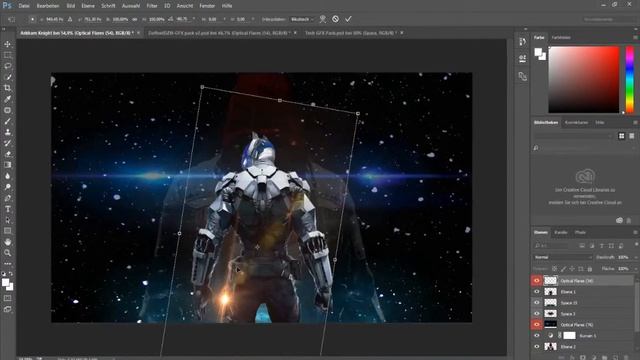Screen dimensions: 640x360
Task: Open the Interpolation dropdown in options bar
Action: 302,19
